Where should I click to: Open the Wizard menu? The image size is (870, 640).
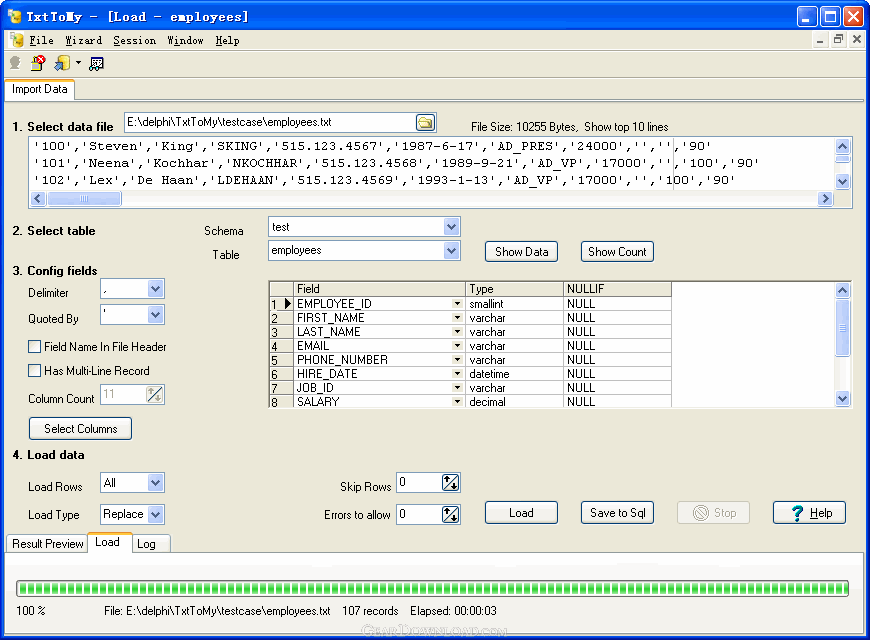[84, 41]
